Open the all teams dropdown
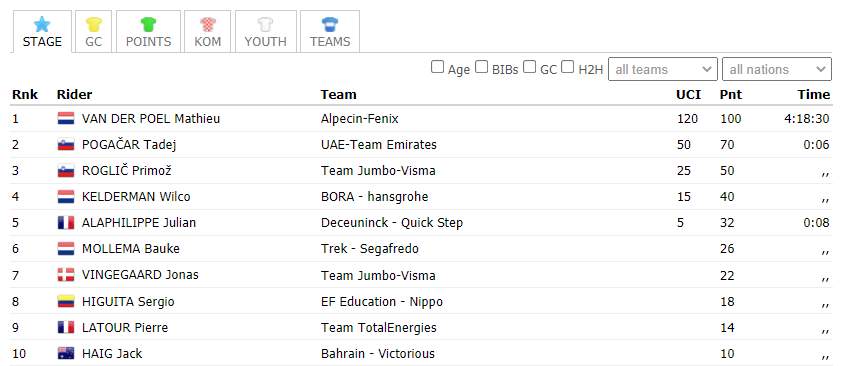Viewport: 845px width, 366px height. point(663,69)
